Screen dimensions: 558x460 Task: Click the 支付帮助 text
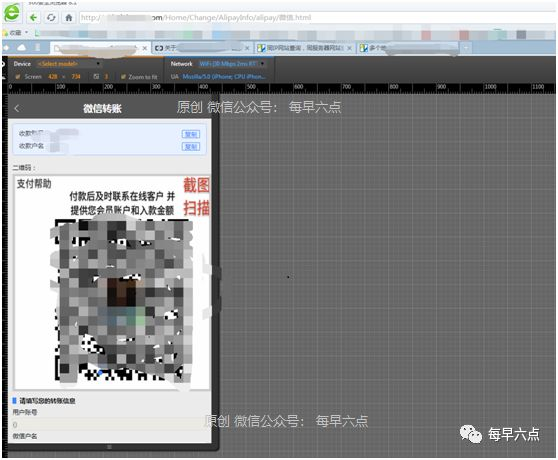point(34,184)
